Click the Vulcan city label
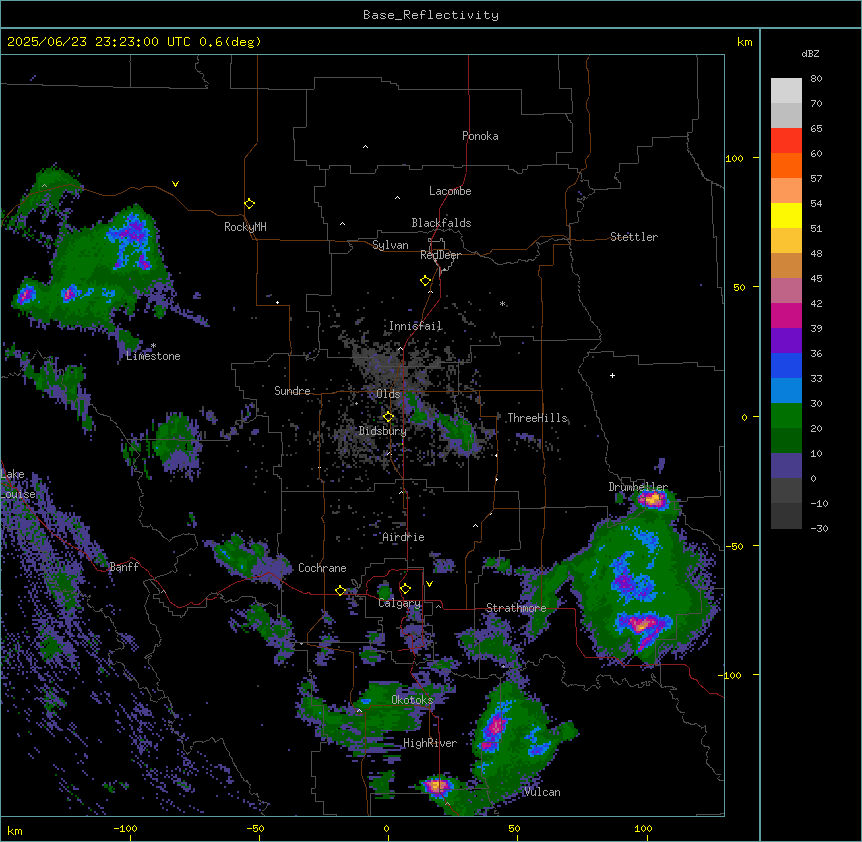 point(543,792)
